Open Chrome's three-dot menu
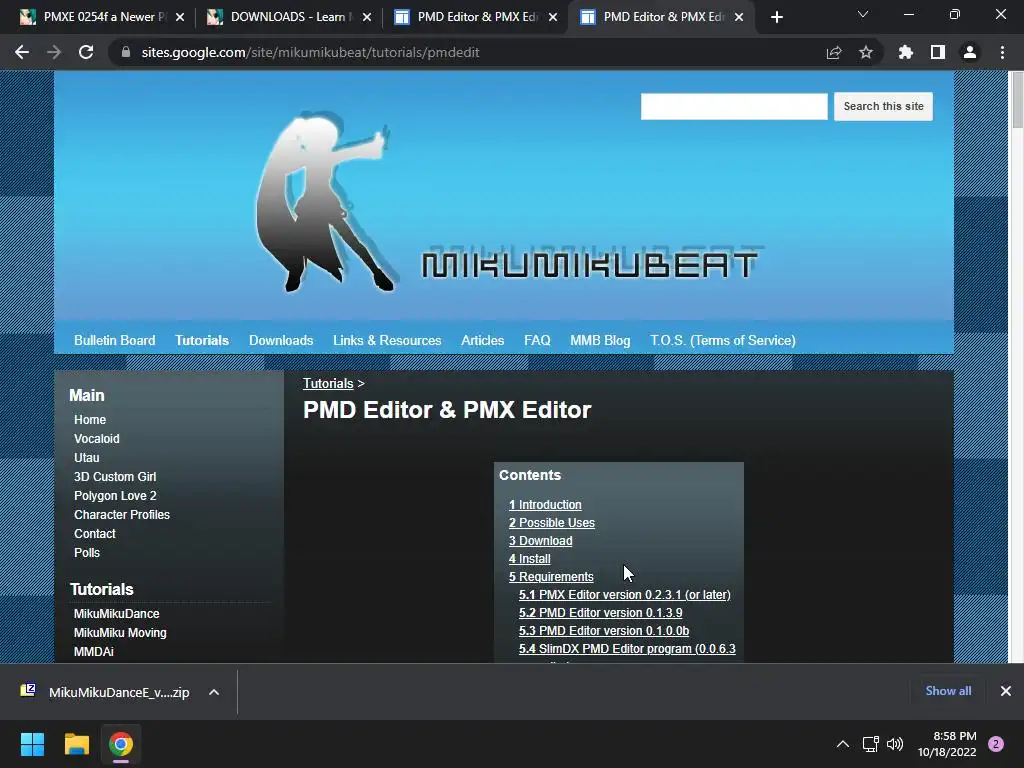The image size is (1024, 768). 1002,52
